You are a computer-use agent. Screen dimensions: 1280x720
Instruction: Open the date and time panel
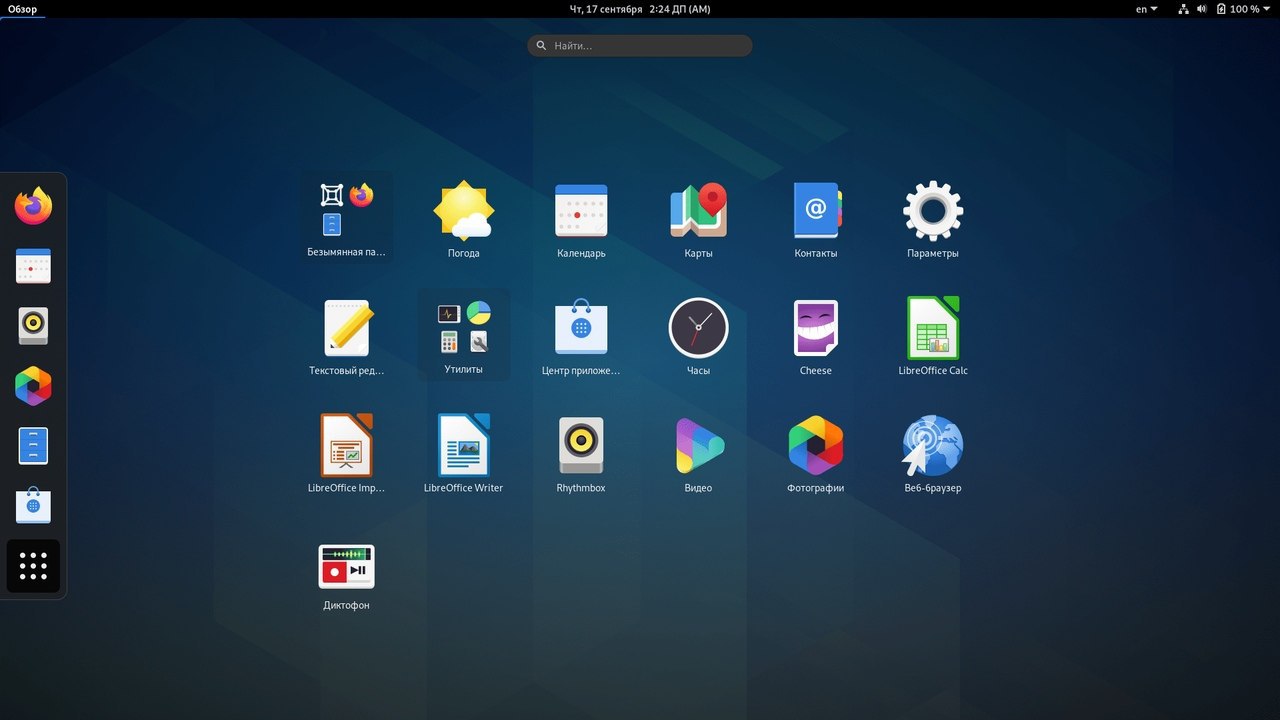click(x=640, y=9)
